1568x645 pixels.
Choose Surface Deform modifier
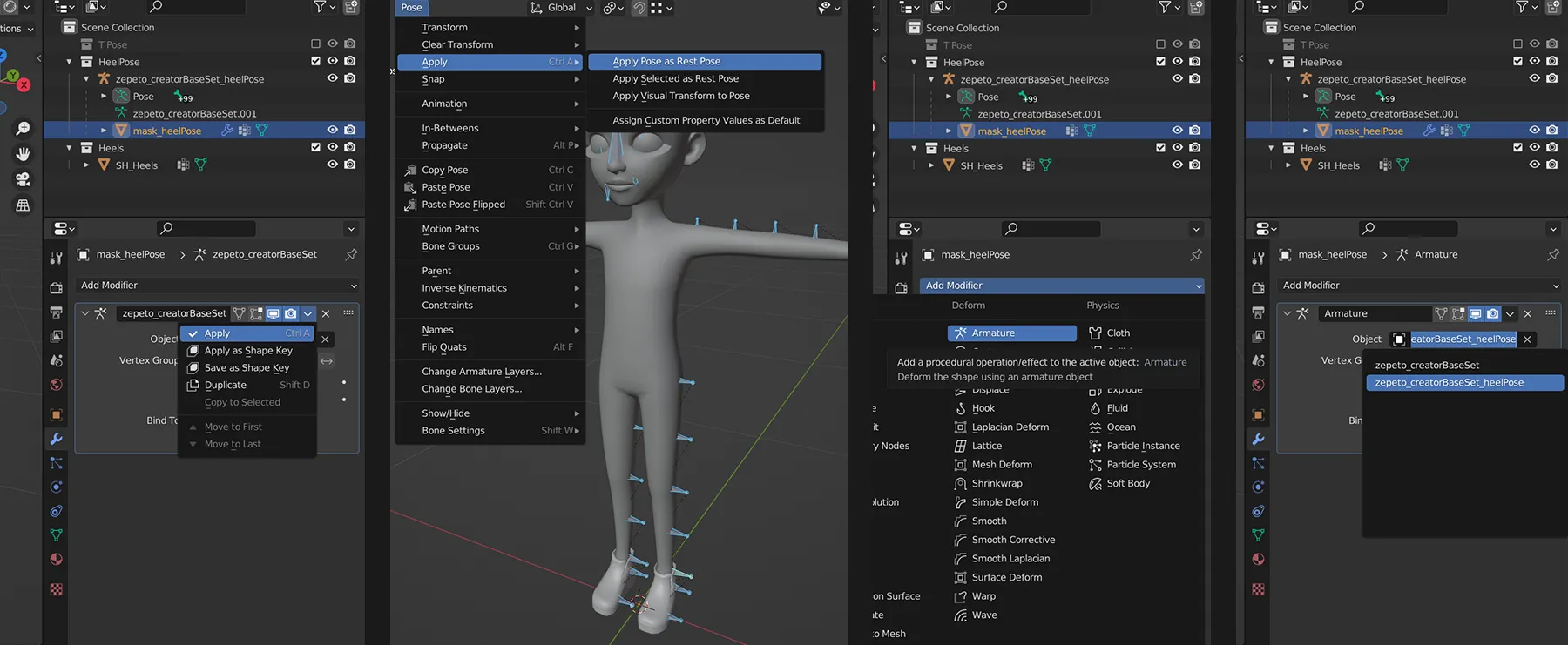coord(1006,577)
